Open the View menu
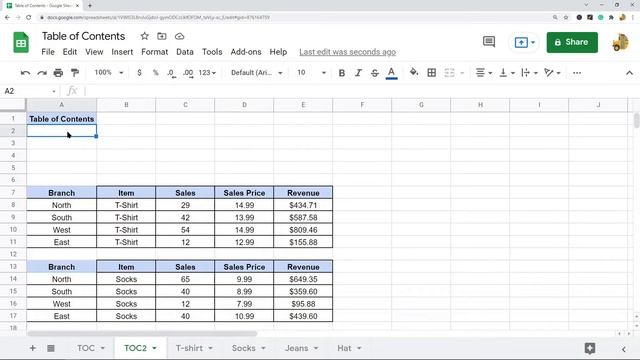Viewport: 640px width, 360px height. [x=94, y=52]
